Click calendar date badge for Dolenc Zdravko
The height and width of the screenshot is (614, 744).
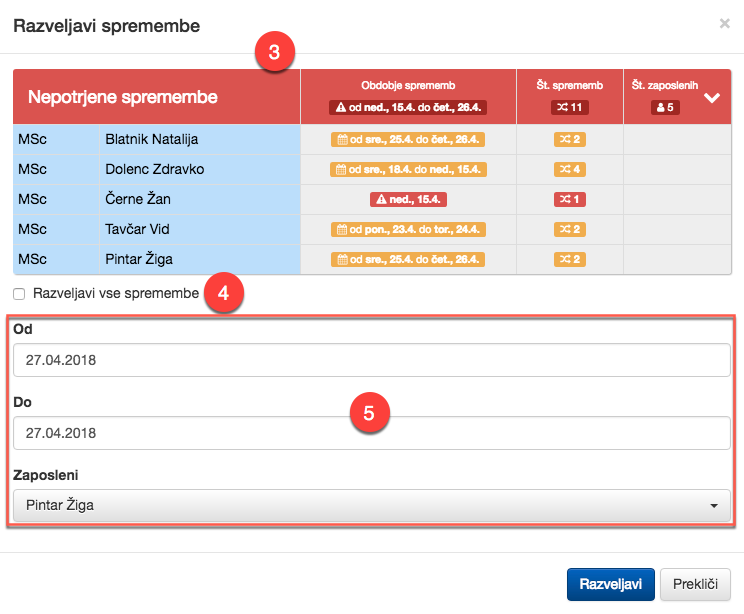tap(408, 169)
